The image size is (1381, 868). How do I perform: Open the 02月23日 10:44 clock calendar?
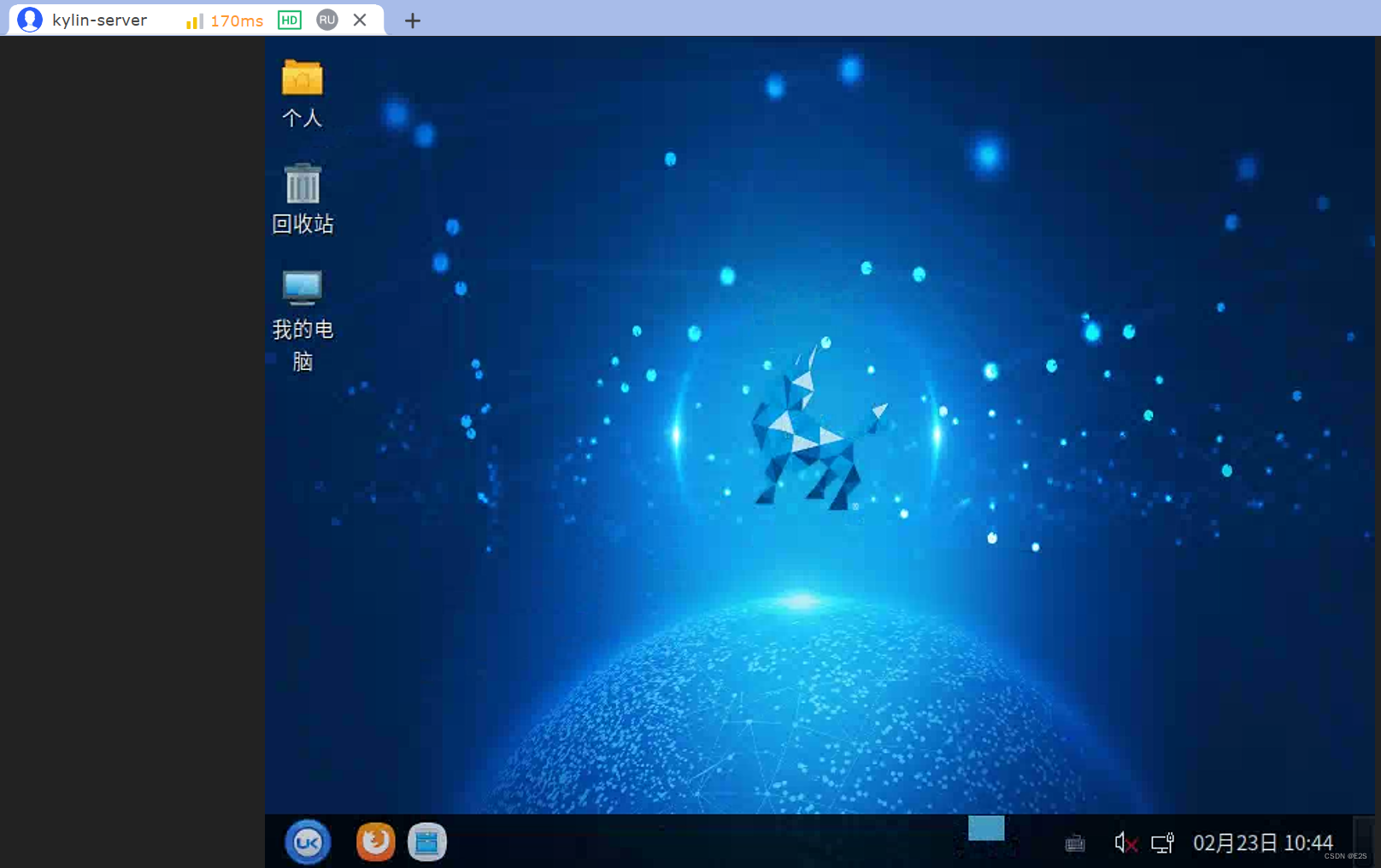pos(1262,843)
